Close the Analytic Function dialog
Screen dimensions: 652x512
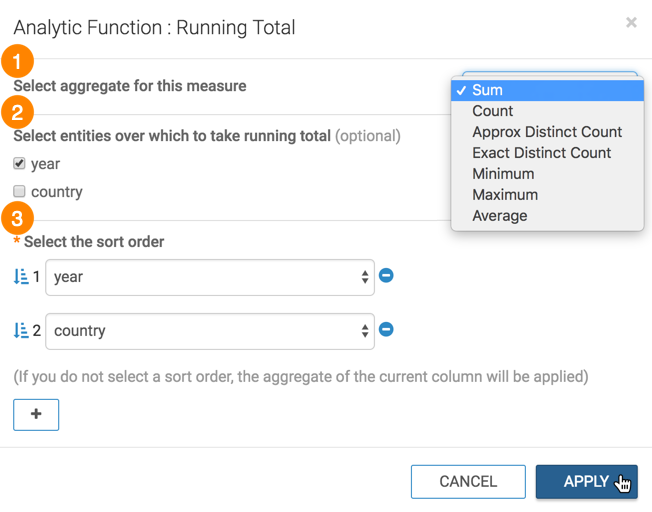[x=631, y=22]
